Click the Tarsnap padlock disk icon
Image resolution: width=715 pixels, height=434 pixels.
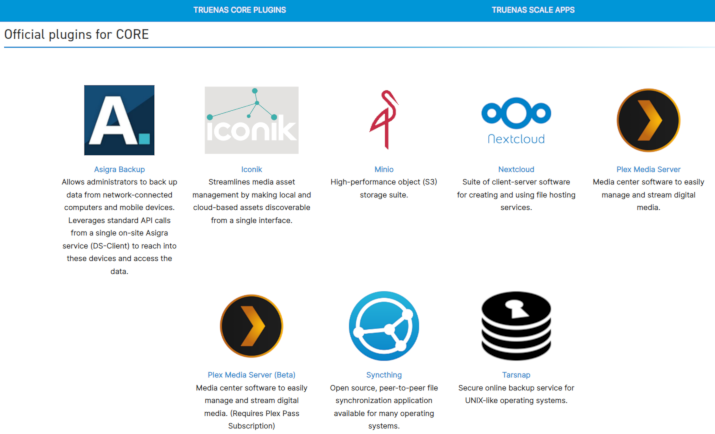516,326
